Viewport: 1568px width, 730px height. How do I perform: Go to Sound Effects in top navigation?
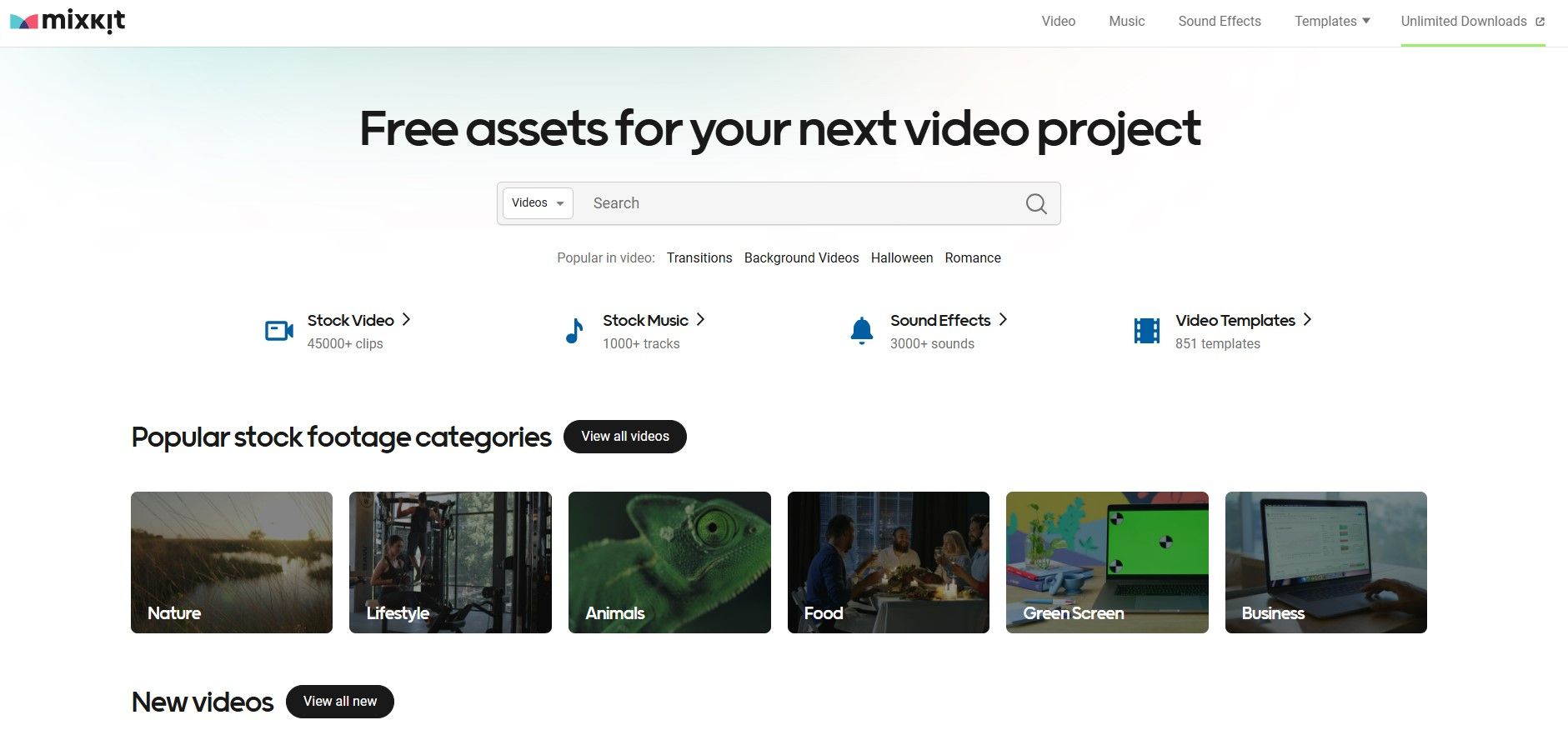tap(1220, 22)
